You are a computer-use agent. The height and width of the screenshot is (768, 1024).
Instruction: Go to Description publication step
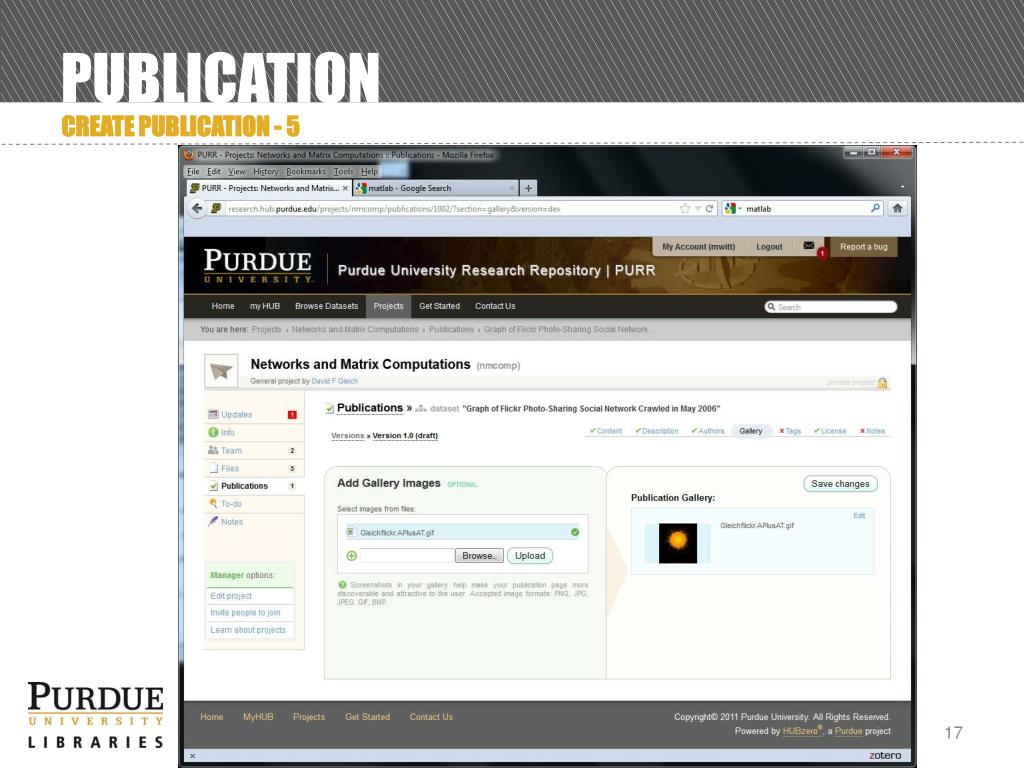tap(656, 431)
